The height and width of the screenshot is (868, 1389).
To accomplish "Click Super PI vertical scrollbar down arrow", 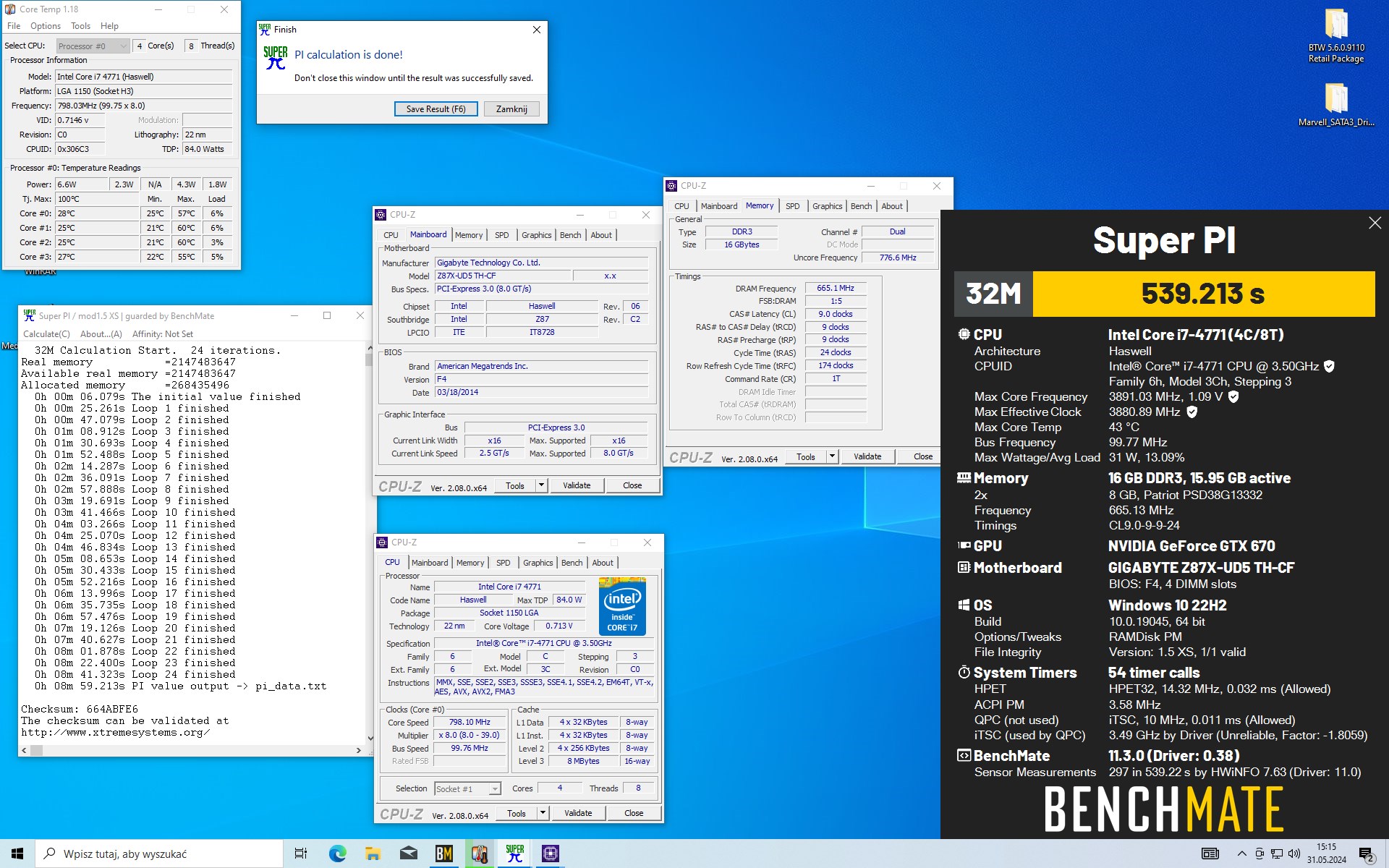I will point(370,739).
